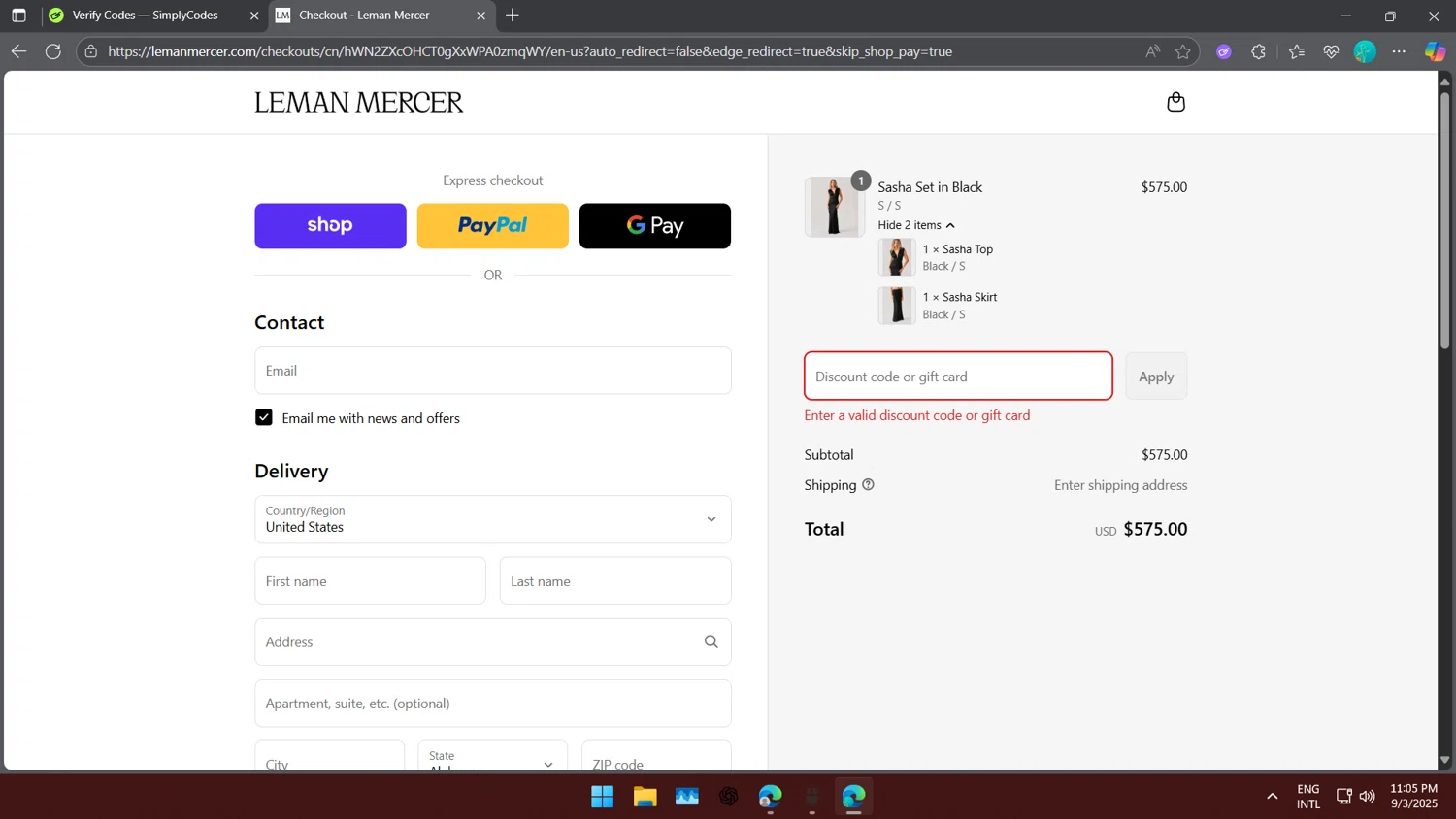Open Copilot sidebar icon
The image size is (1456, 819).
coord(1435,51)
